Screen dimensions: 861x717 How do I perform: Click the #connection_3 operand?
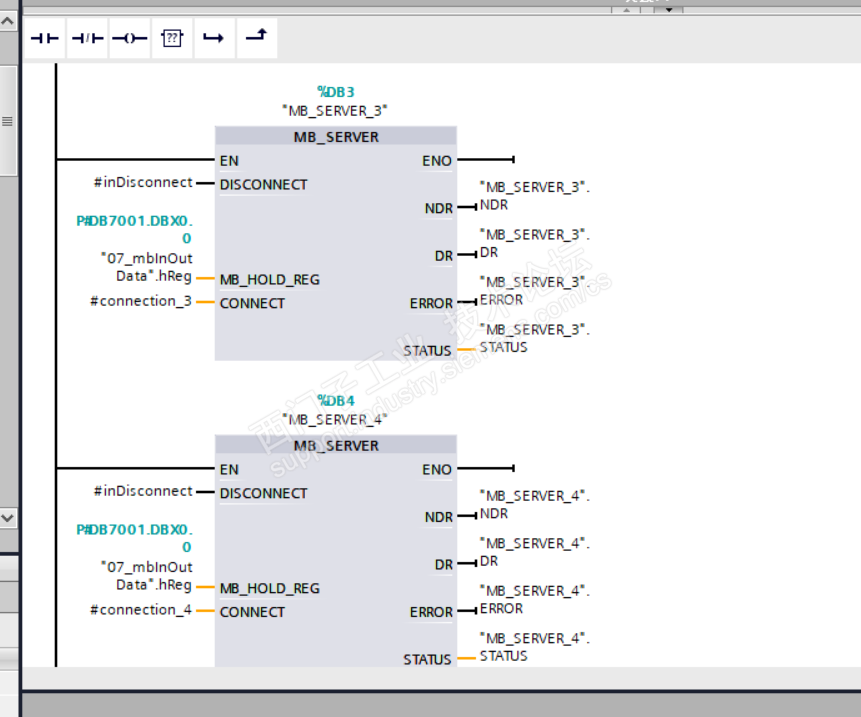pyautogui.click(x=141, y=301)
